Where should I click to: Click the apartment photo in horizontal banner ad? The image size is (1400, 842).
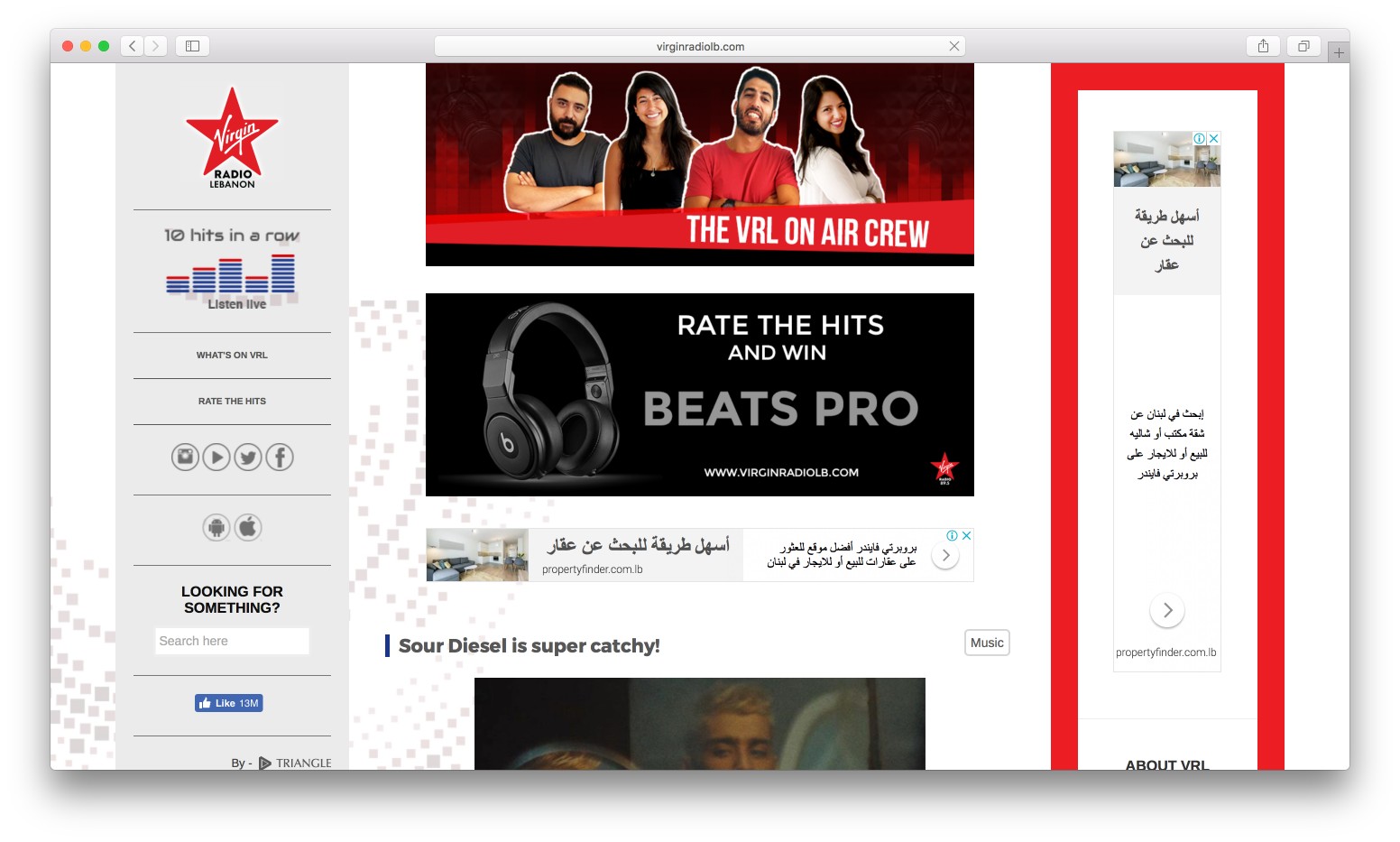[x=477, y=555]
